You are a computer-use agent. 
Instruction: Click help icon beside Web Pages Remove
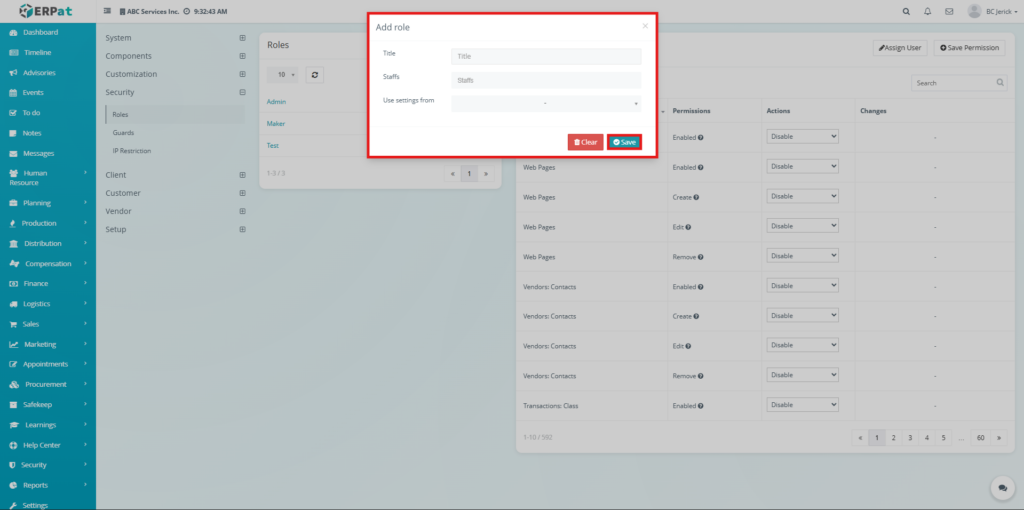(x=701, y=257)
